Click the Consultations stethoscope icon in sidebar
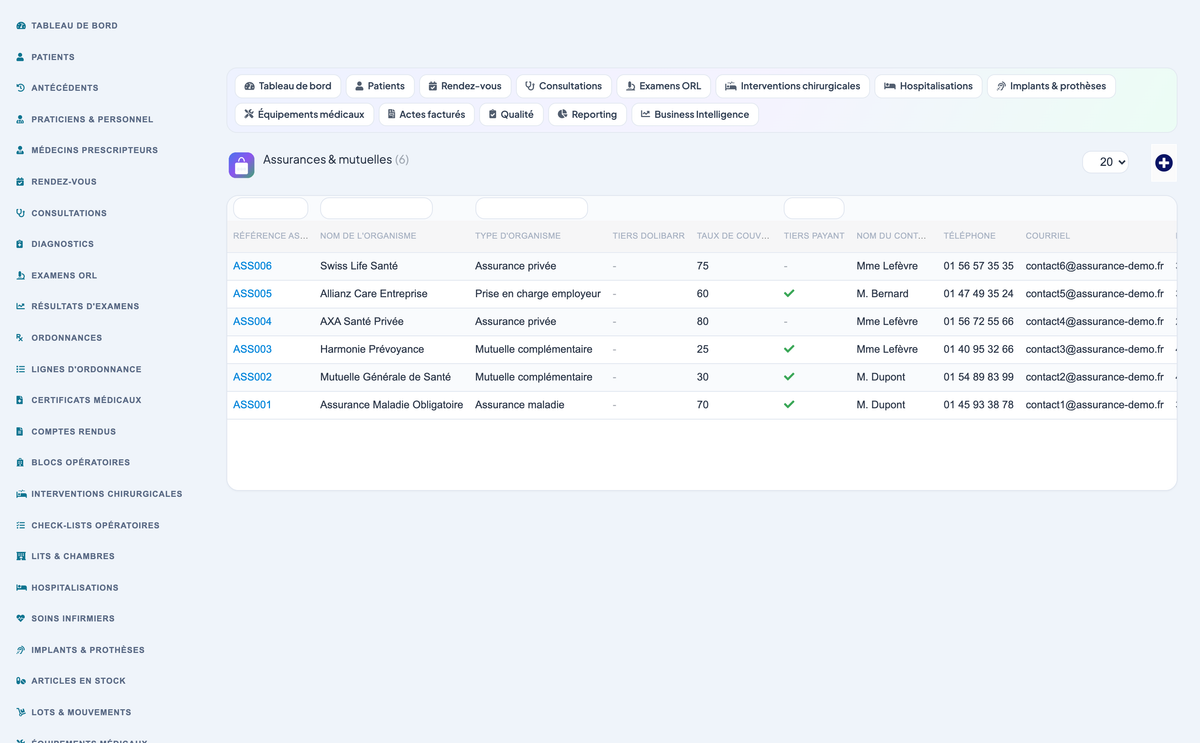1200x743 pixels. (21, 213)
